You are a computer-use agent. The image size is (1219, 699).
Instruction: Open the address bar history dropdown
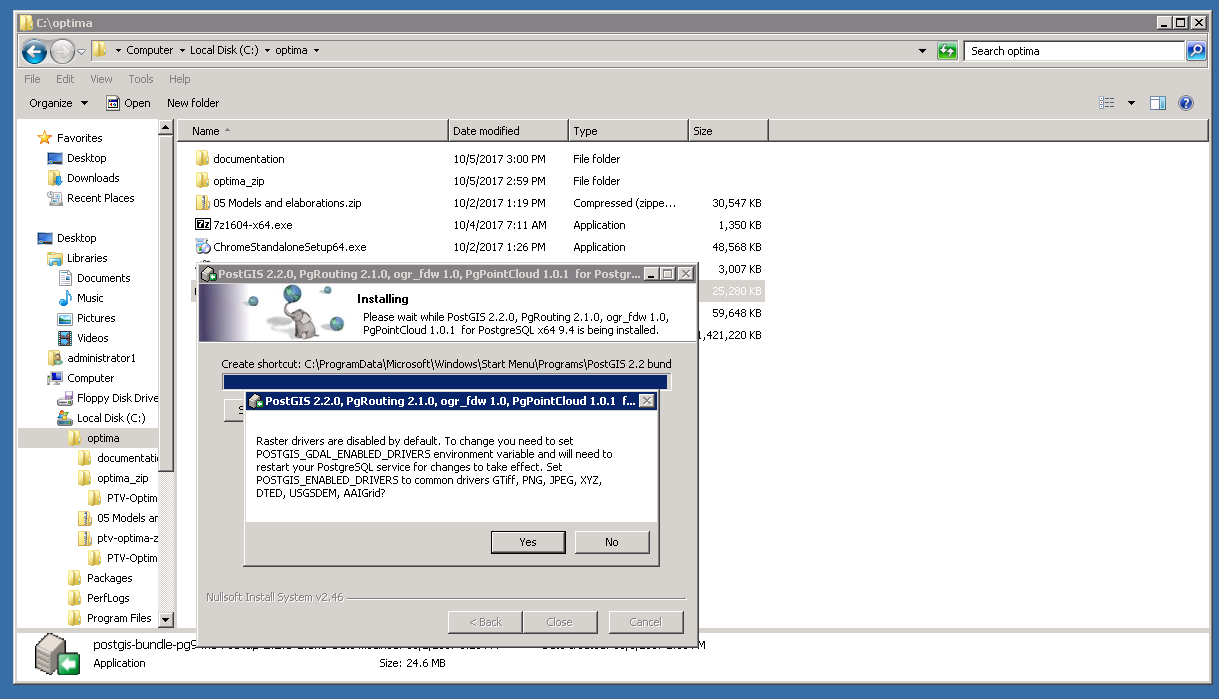[x=921, y=51]
